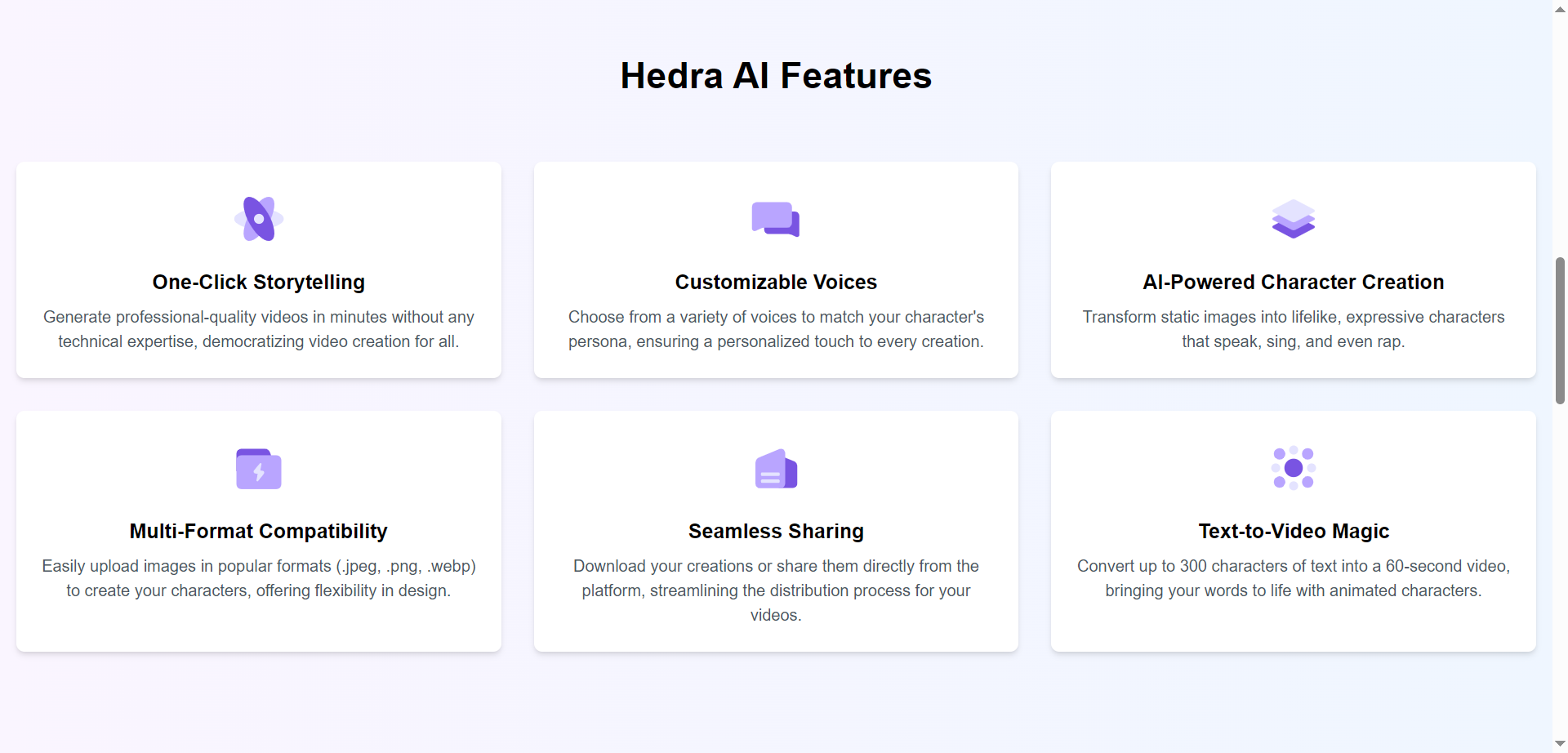
Task: Click the scrollbar's up arrow button
Action: point(1560,8)
